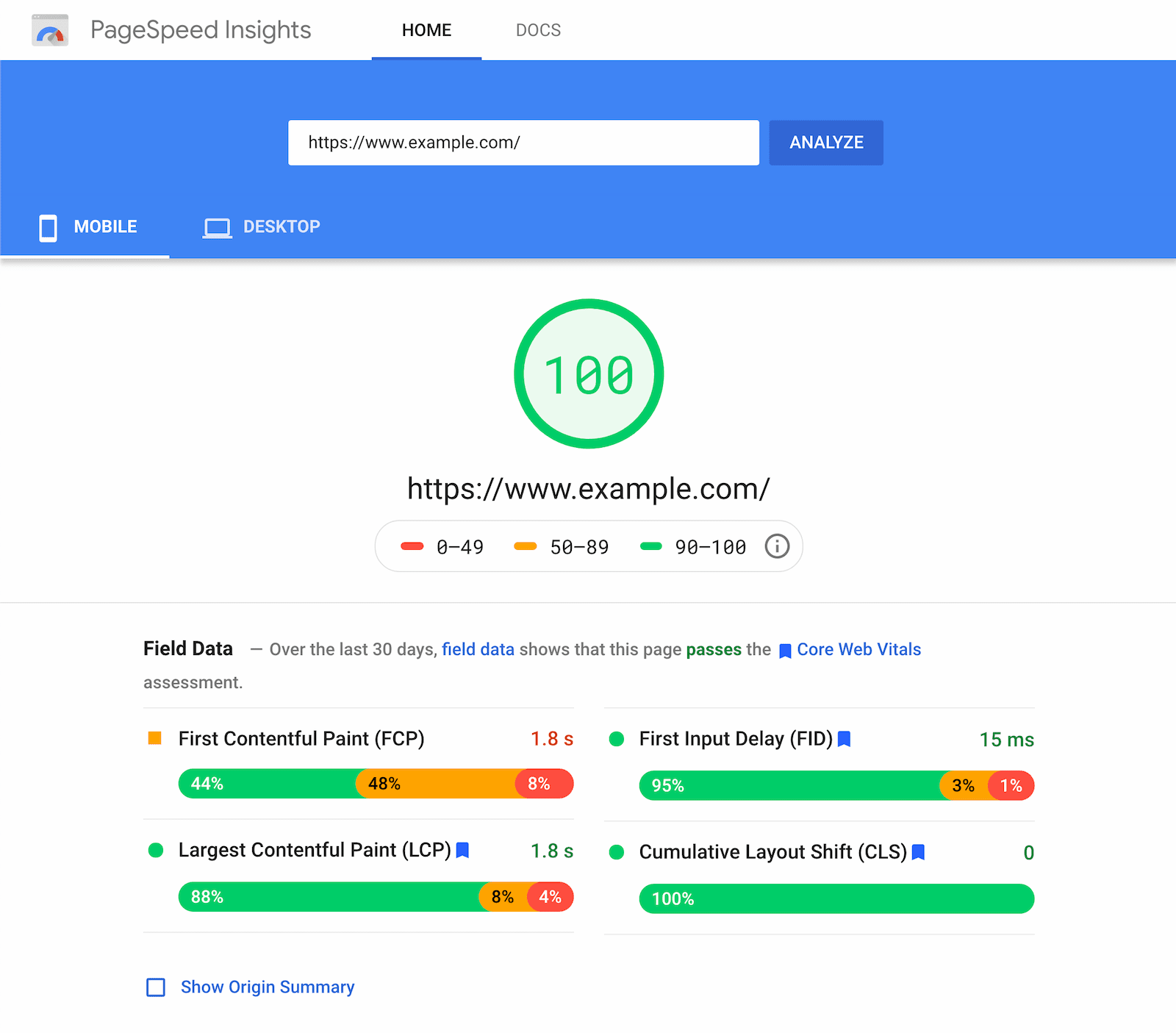Click the green 90-100 legend indicator
Viewport: 1176px width, 1033px height.
coord(653,546)
